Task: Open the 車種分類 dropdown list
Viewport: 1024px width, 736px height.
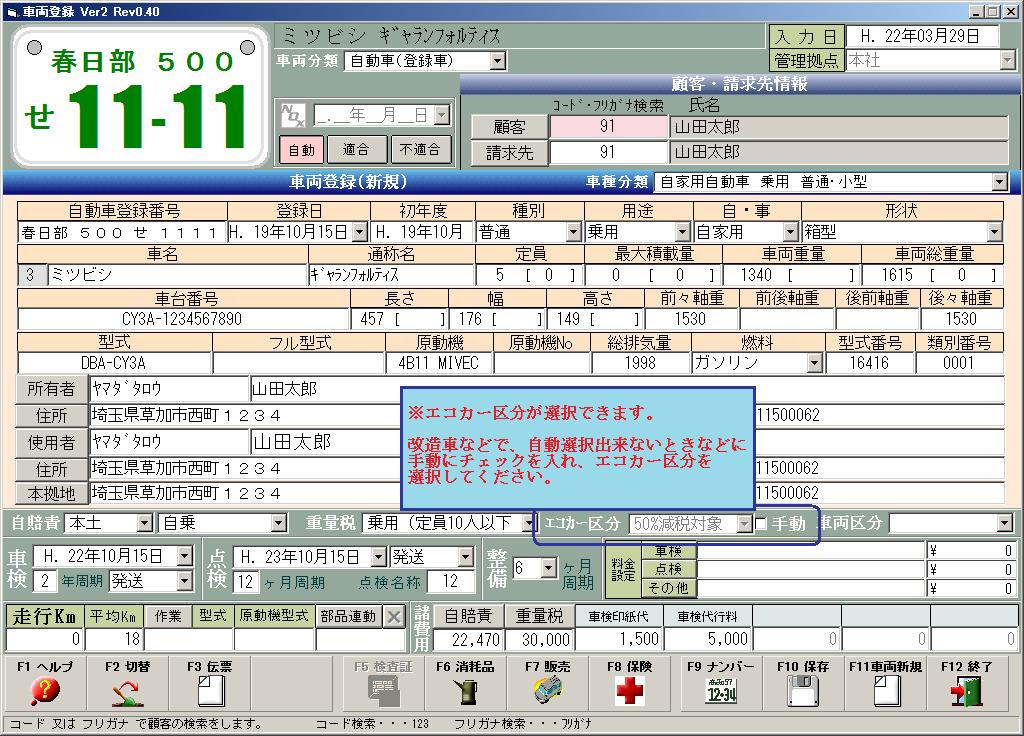Action: coord(998,182)
